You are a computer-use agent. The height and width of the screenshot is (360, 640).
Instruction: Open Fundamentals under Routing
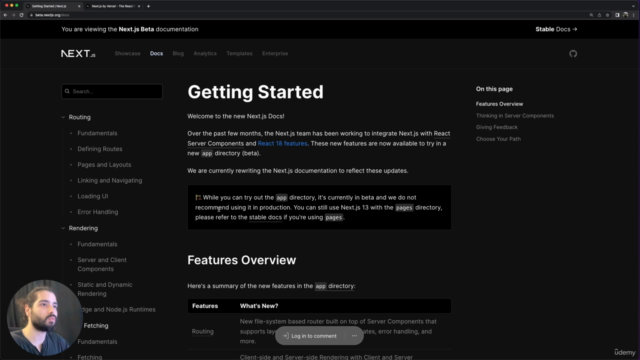(97, 133)
